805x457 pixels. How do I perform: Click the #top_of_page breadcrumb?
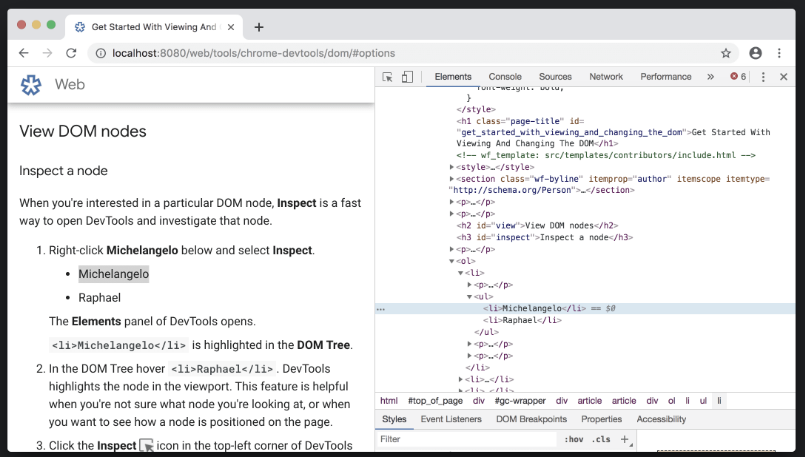(435, 401)
